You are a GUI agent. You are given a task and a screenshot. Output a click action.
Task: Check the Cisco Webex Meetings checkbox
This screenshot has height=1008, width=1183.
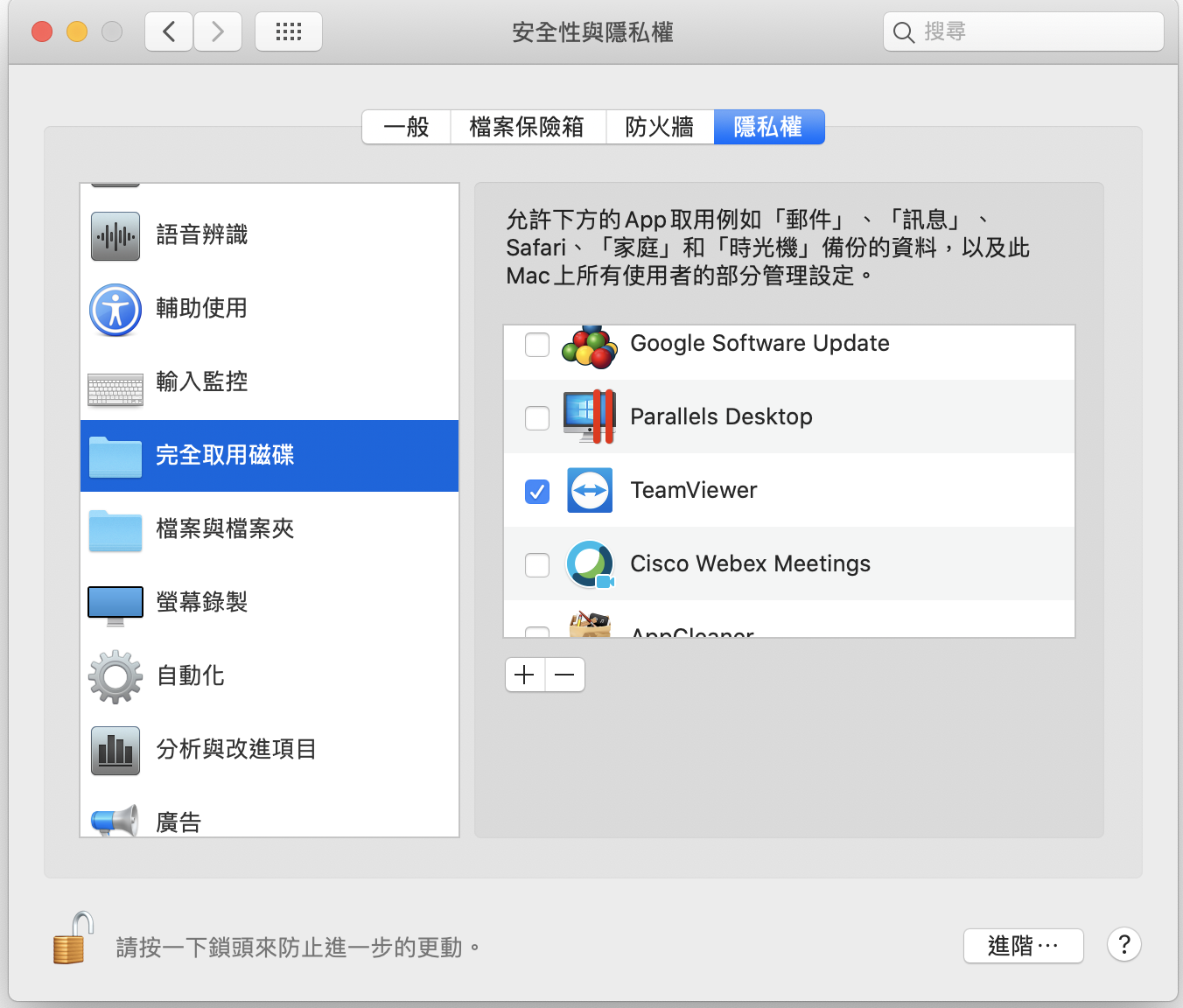(x=537, y=564)
